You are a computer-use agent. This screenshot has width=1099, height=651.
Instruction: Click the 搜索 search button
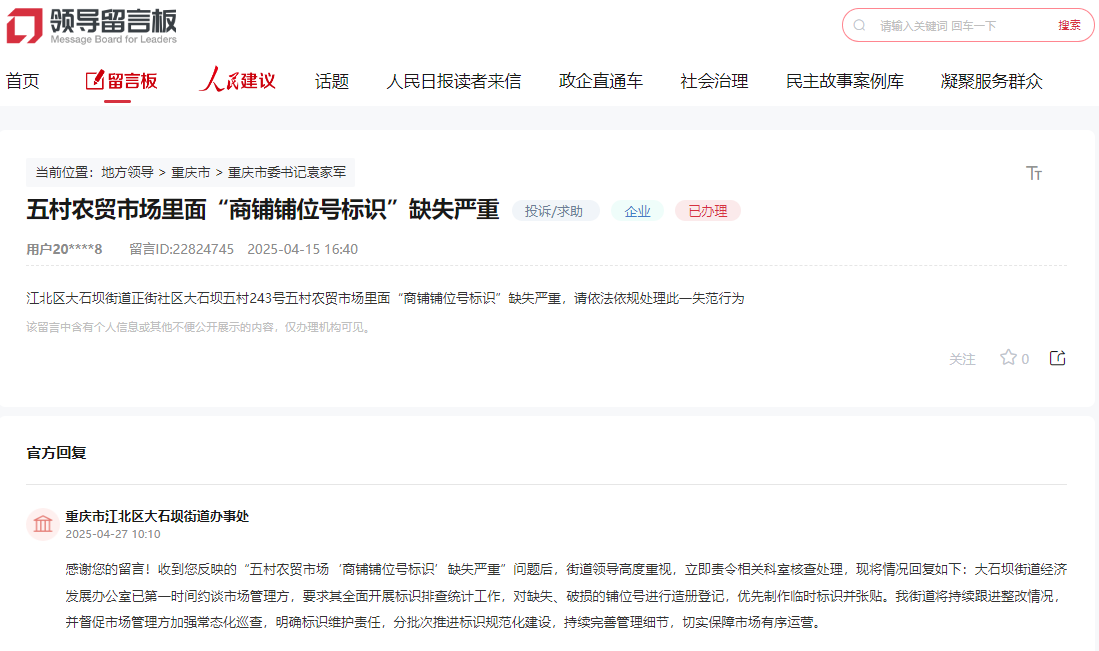point(1068,24)
